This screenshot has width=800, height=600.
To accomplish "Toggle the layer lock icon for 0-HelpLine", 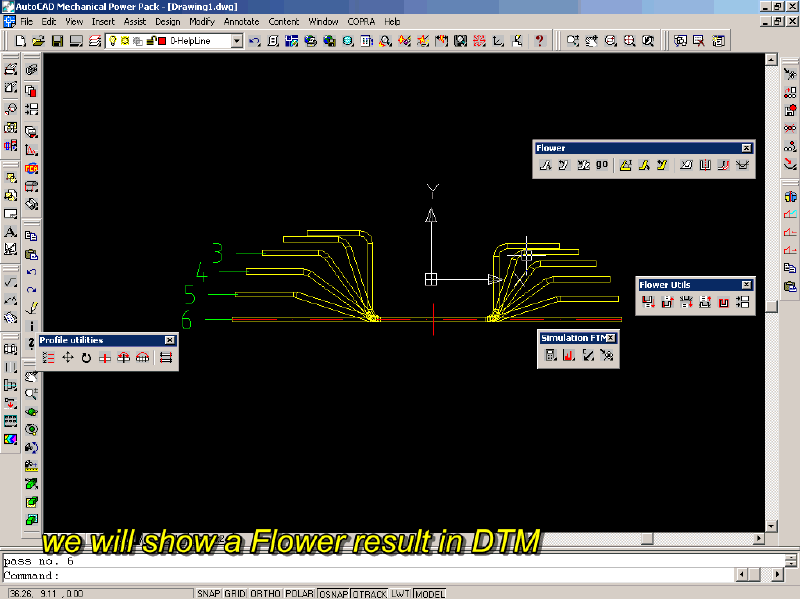I will point(151,41).
